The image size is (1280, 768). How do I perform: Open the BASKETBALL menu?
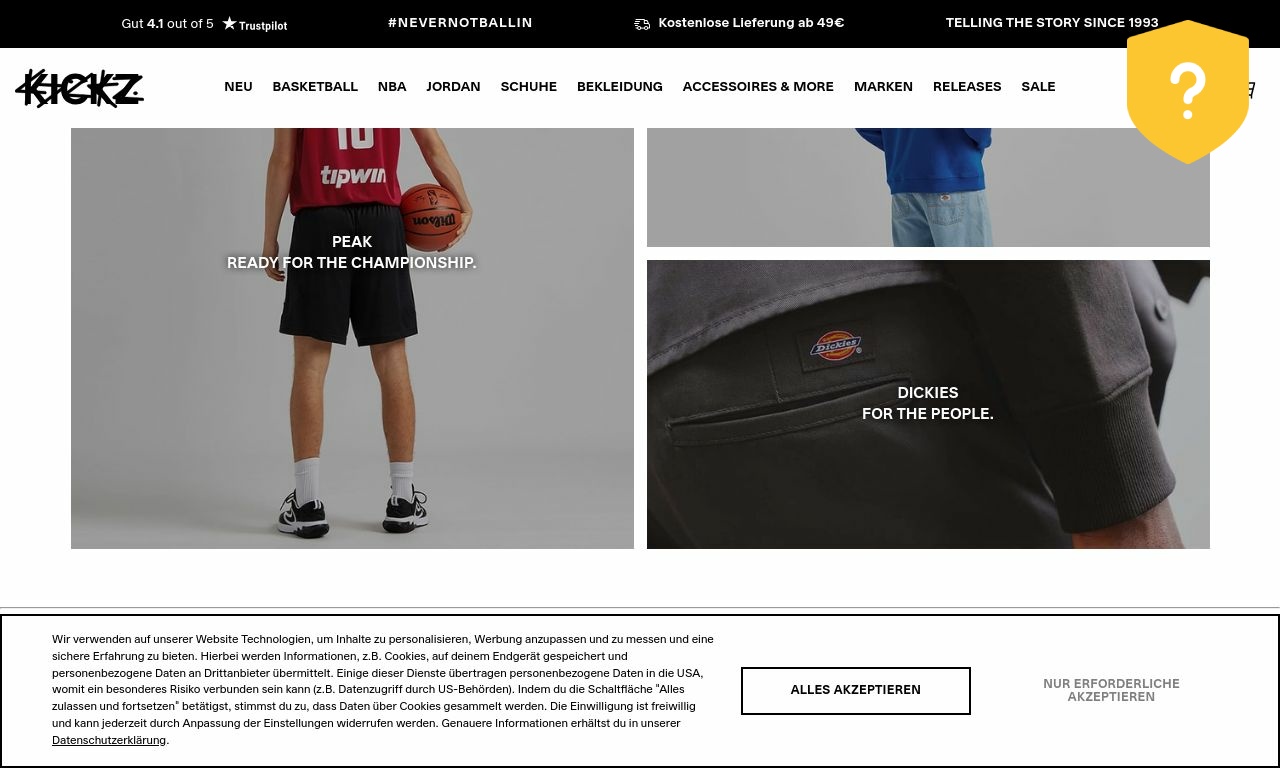pos(315,87)
